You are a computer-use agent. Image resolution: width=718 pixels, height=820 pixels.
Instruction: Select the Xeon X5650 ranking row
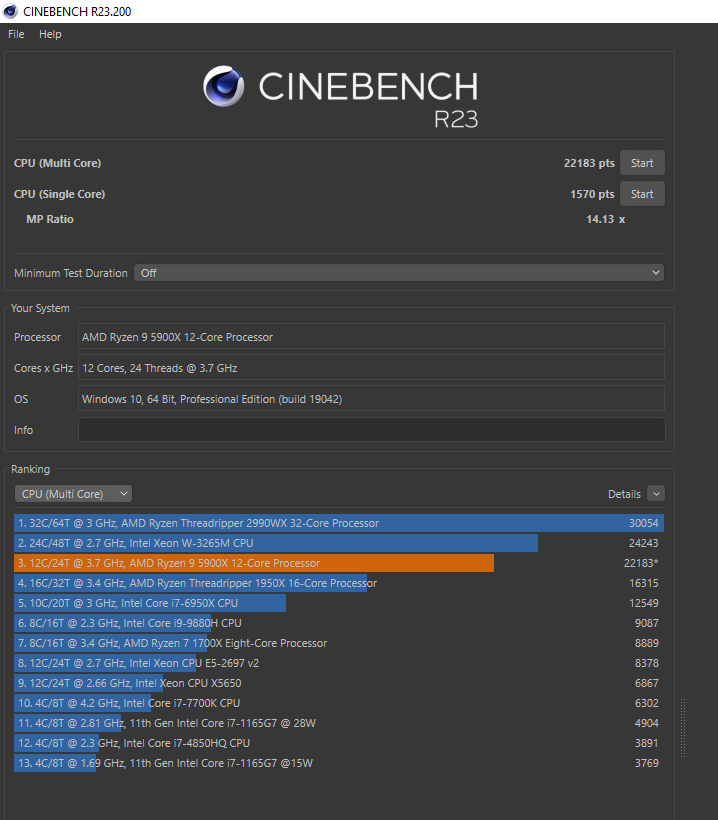tap(339, 683)
